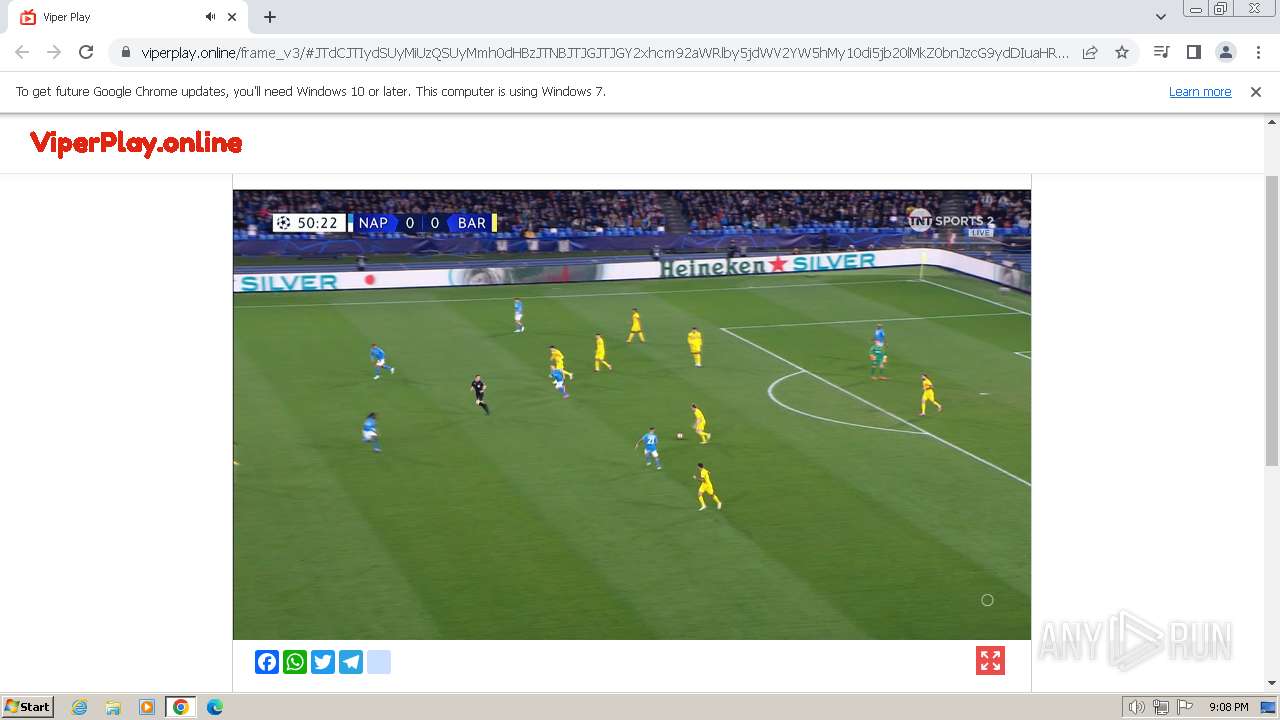This screenshot has height=720, width=1280.
Task: Open the Learn more link
Action: 1200,92
